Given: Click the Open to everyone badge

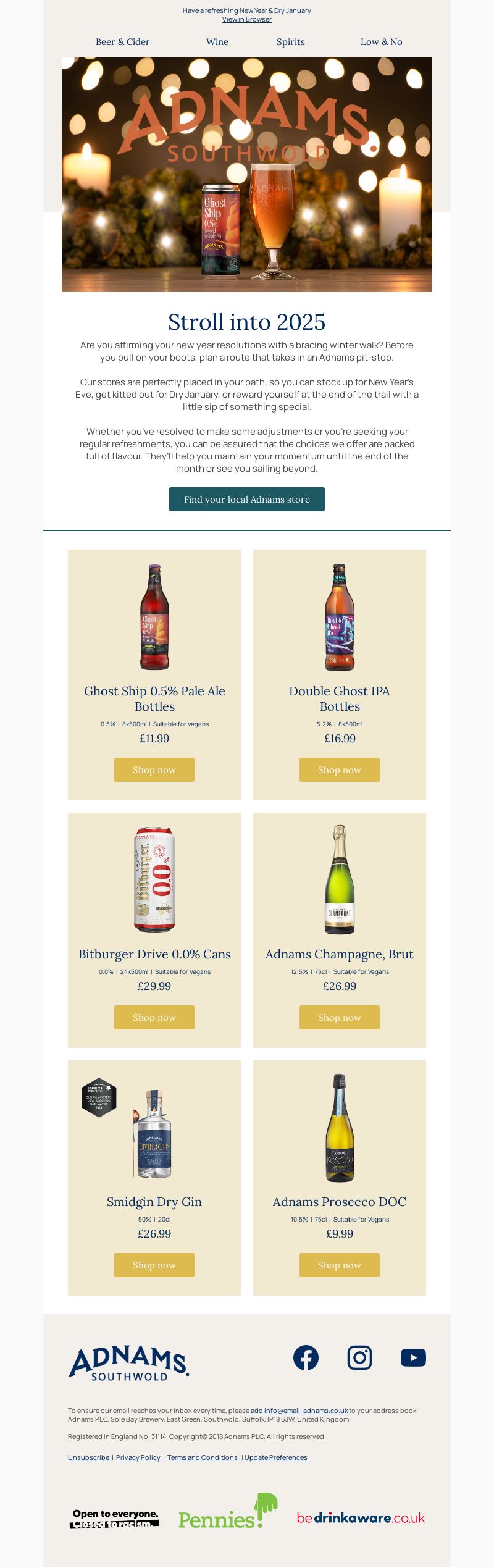Looking at the screenshot, I should tap(115, 1519).
